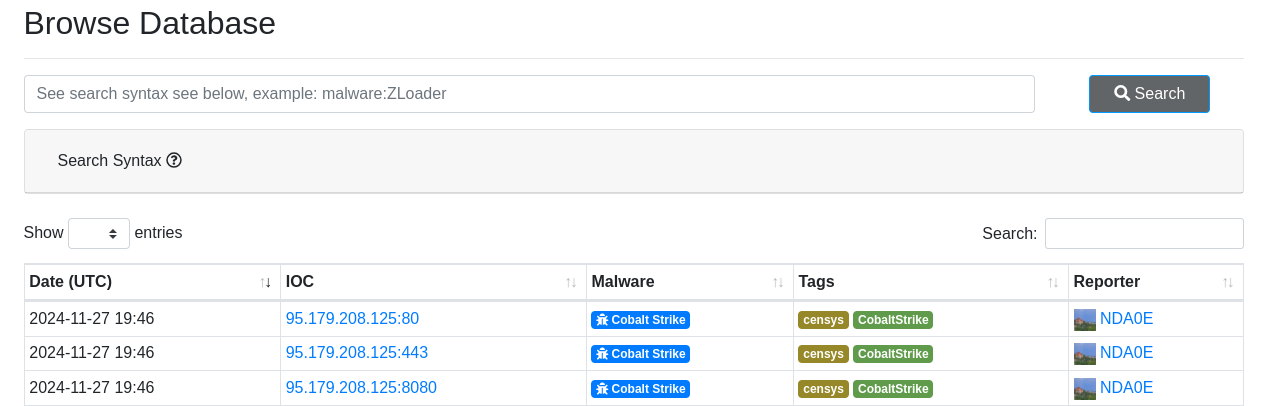Open IOC link 95.179.208.125:80
The width and height of the screenshot is (1264, 406).
[352, 319]
